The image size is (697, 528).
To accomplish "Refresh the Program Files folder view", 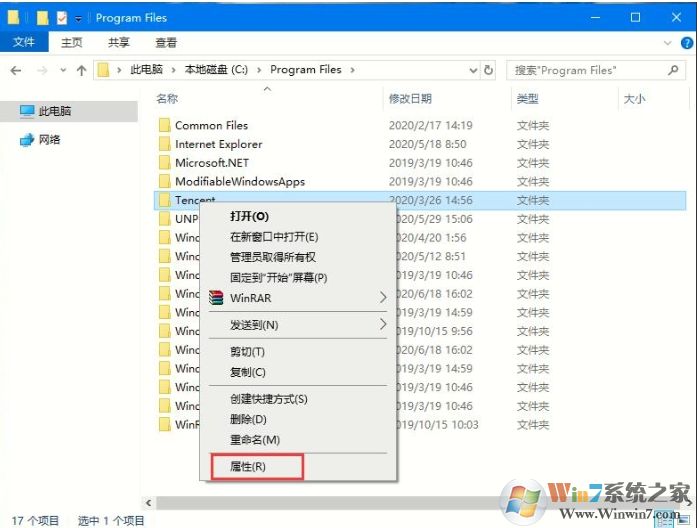I will [x=488, y=70].
